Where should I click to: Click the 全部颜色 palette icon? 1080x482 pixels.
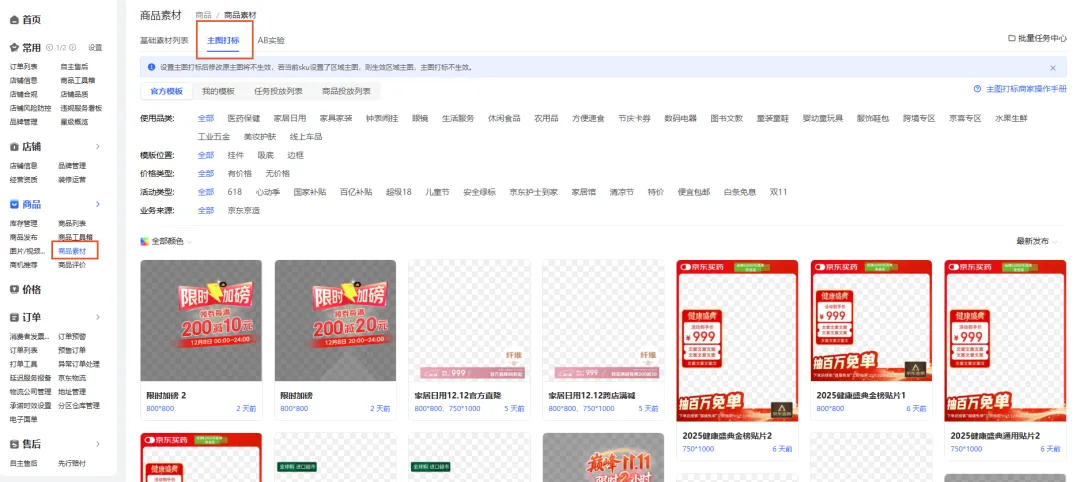pos(144,242)
